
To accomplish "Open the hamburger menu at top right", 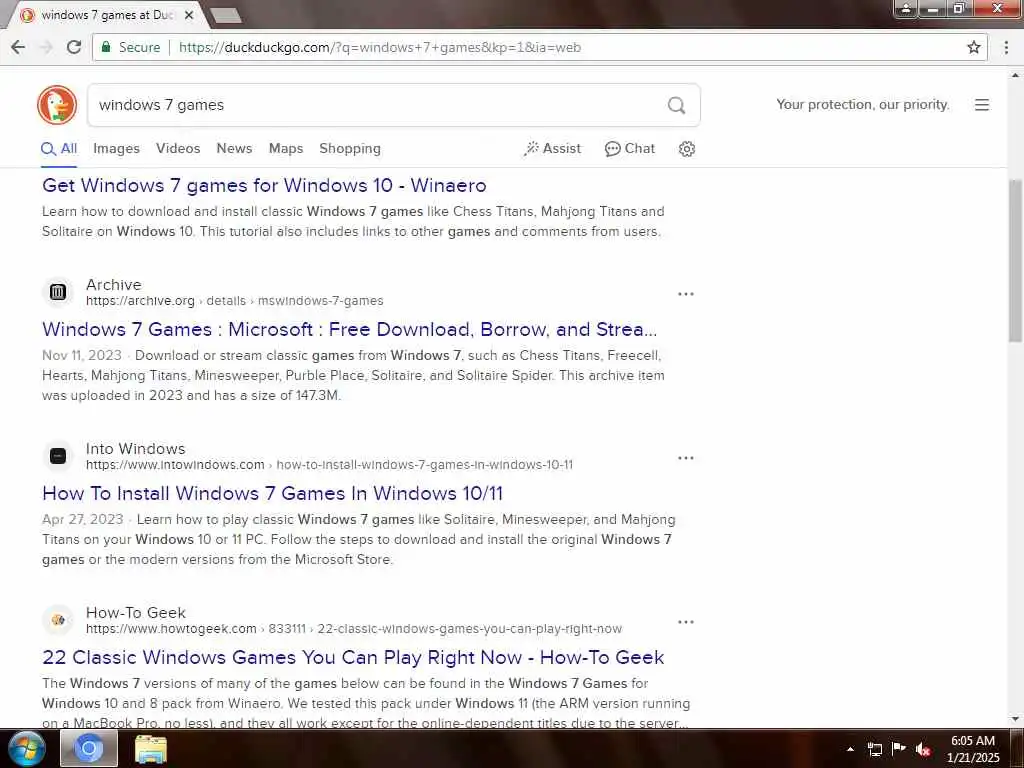I will 982,105.
